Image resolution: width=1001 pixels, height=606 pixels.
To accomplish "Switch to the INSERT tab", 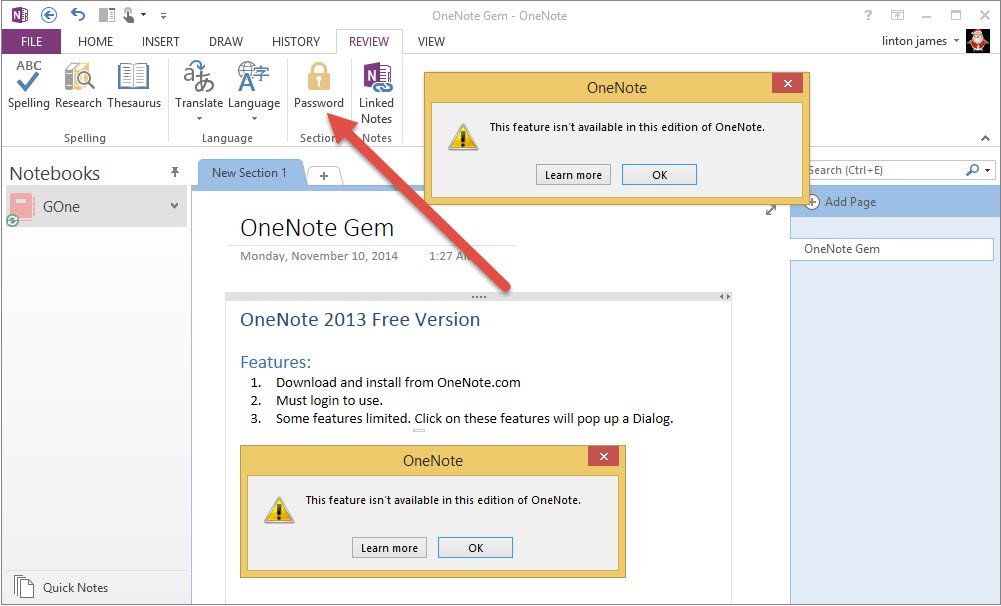I will pos(160,42).
